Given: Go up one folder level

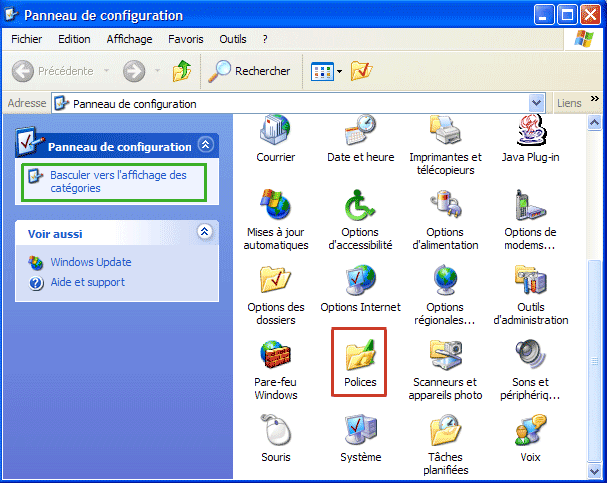Looking at the screenshot, I should click(182, 71).
